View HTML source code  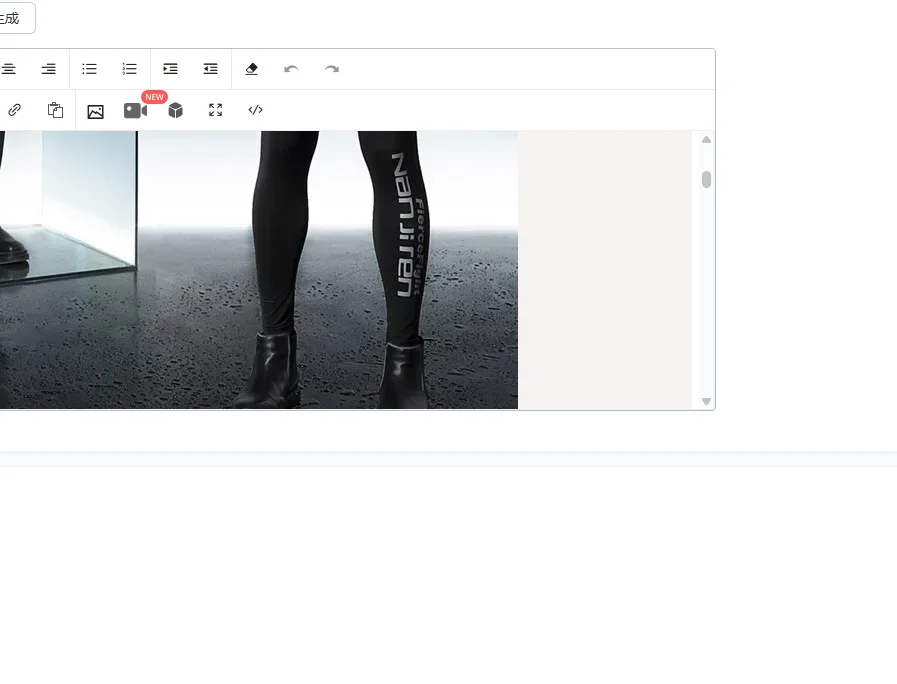click(256, 110)
